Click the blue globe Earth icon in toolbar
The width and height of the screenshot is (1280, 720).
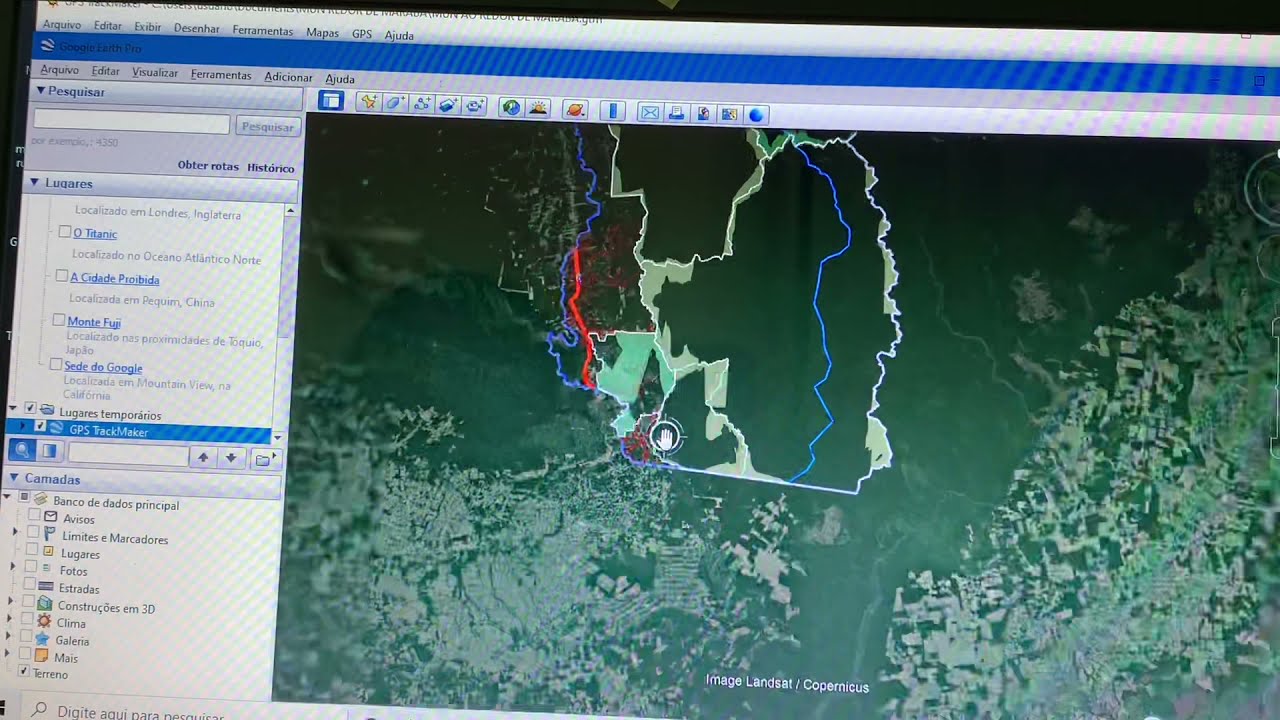point(757,115)
